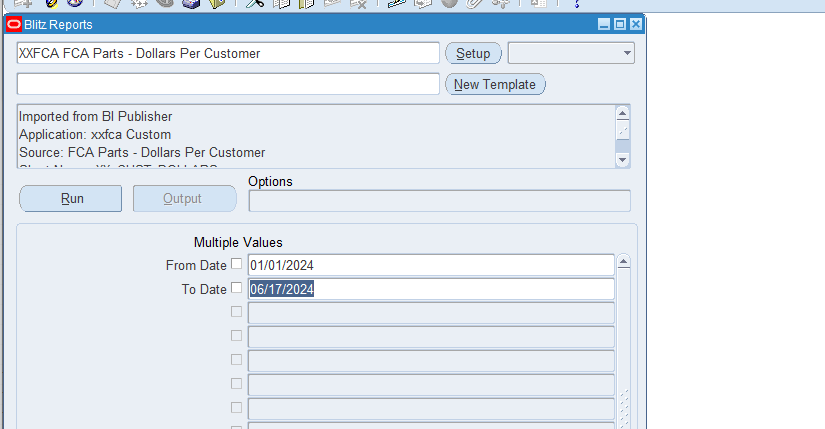The width and height of the screenshot is (825, 429).
Task: Click the parameter list scroll up arrow
Action: 623,262
